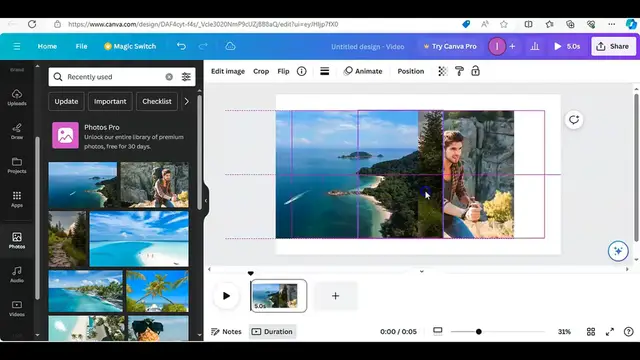Open the Flip option
This screenshot has width=640, height=360.
(283, 71)
